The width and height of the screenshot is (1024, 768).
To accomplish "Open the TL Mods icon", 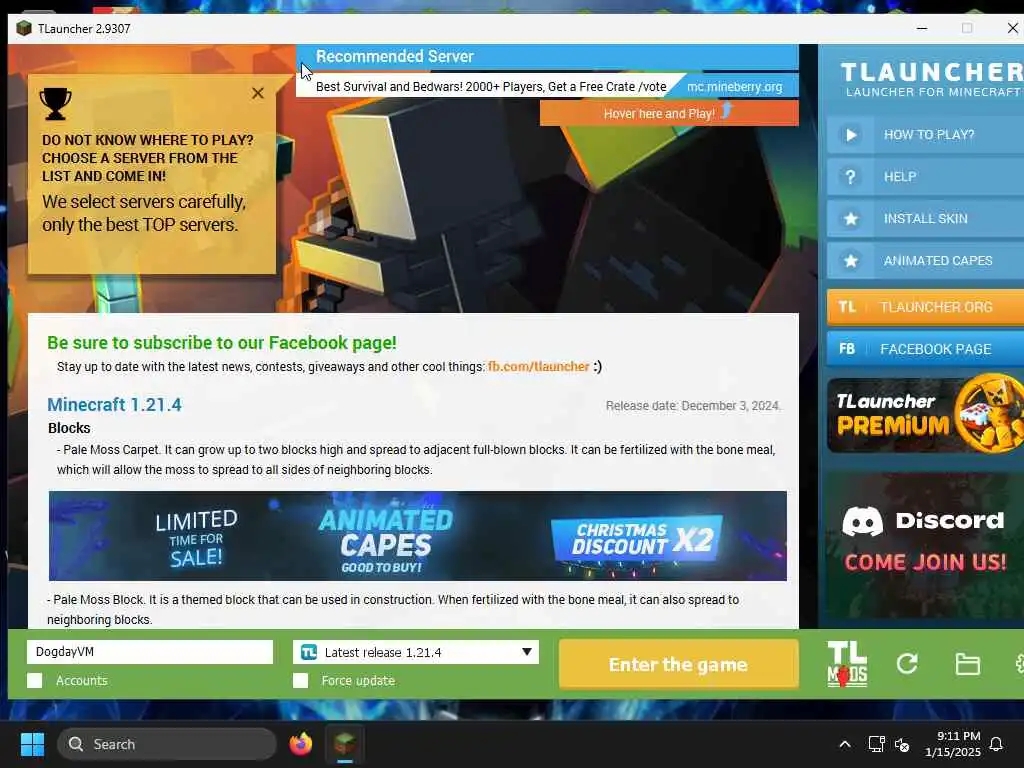I will click(x=847, y=664).
